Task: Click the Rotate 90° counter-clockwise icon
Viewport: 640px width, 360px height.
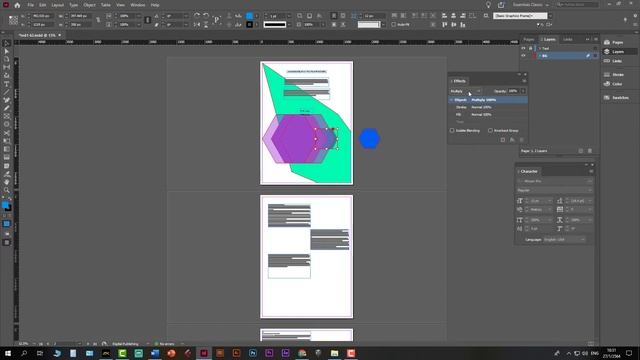Action: click(206, 16)
